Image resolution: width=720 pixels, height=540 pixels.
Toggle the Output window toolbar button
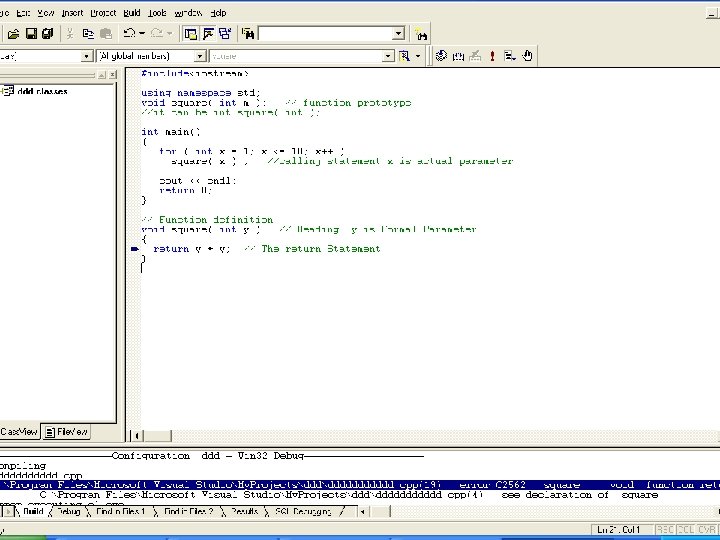209,34
